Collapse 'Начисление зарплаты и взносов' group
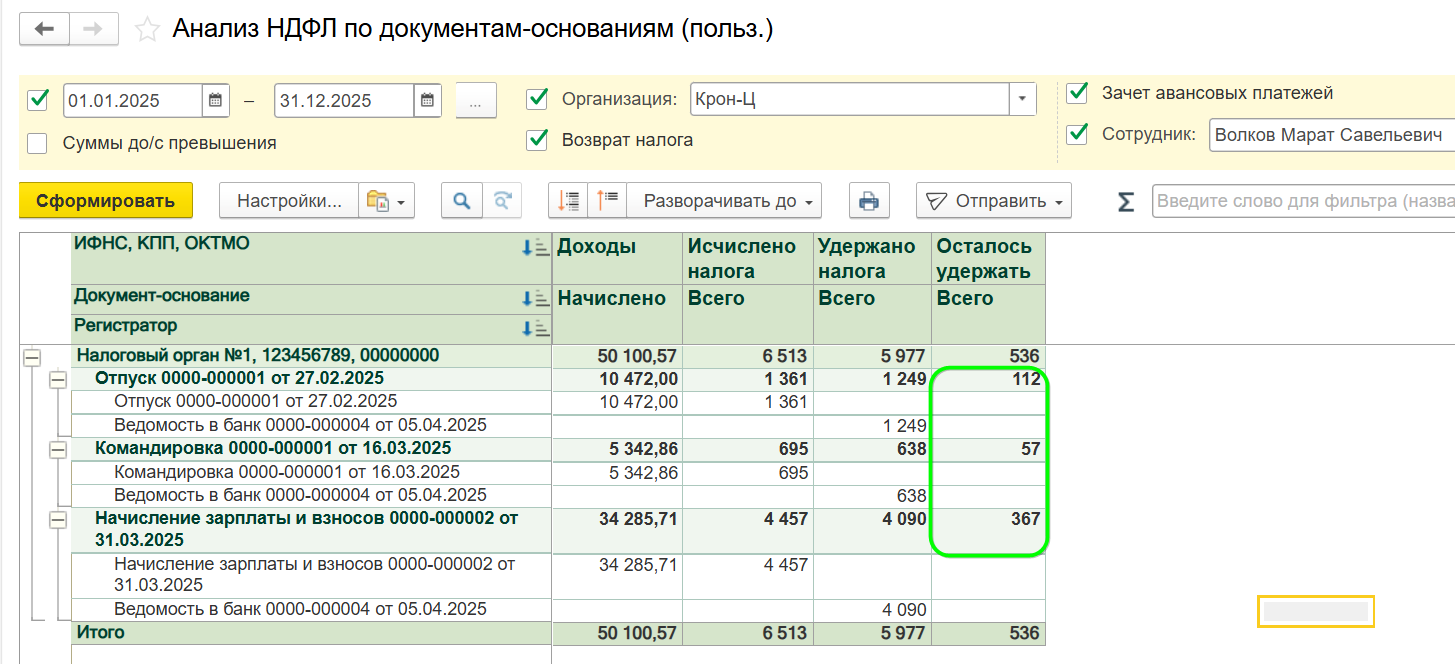This screenshot has height=664, width=1455. [x=58, y=519]
